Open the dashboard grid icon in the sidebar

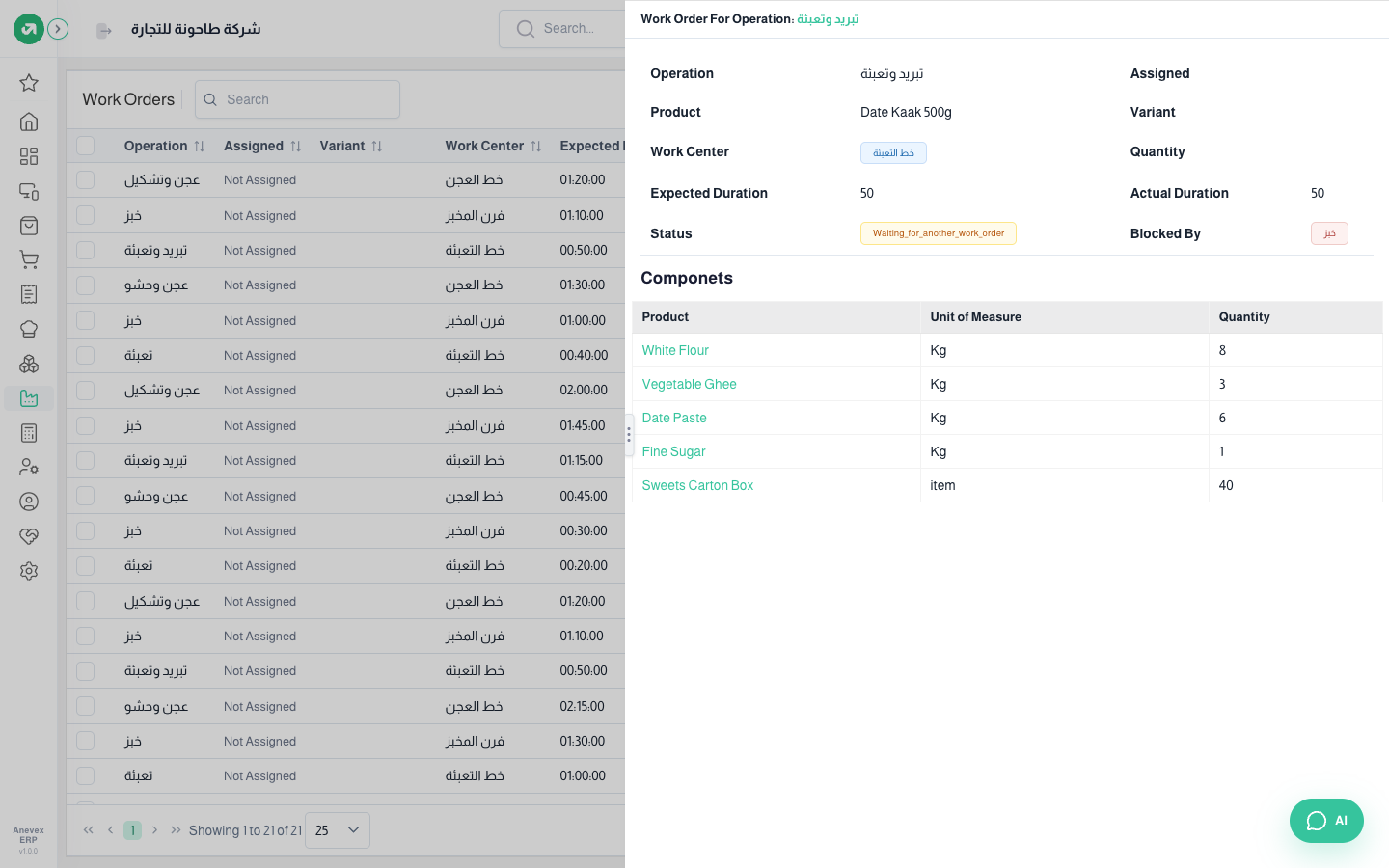(x=29, y=156)
